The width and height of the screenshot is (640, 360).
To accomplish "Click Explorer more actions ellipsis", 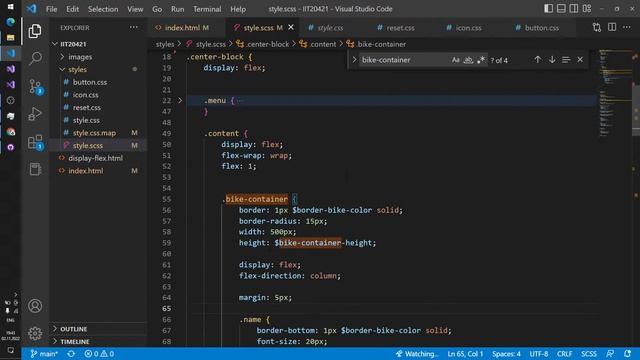I will point(134,27).
